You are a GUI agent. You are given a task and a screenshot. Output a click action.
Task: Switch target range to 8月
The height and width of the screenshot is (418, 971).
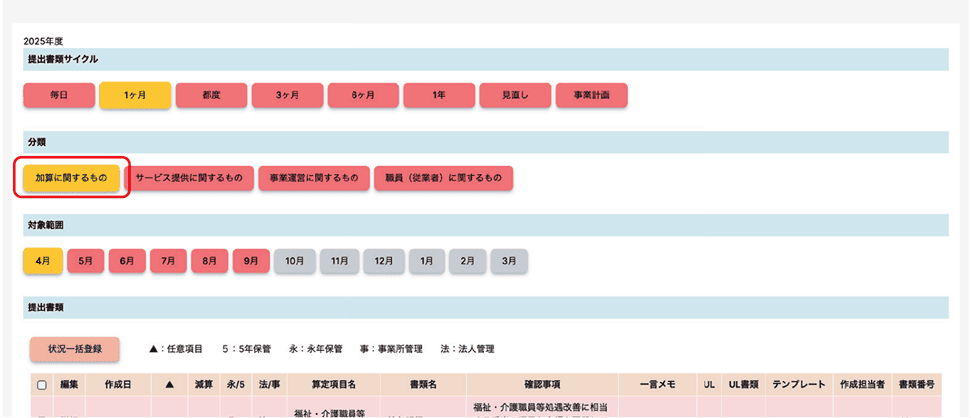click(210, 261)
